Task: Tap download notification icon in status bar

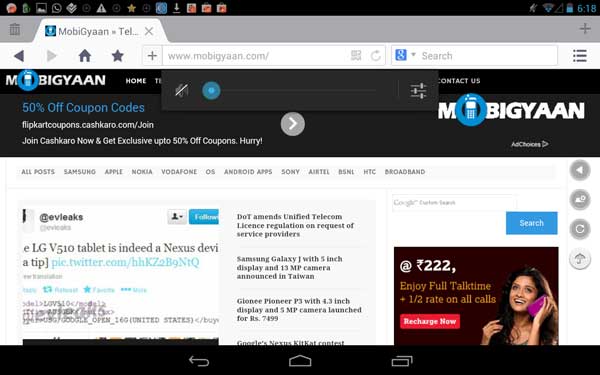Action: click(176, 8)
